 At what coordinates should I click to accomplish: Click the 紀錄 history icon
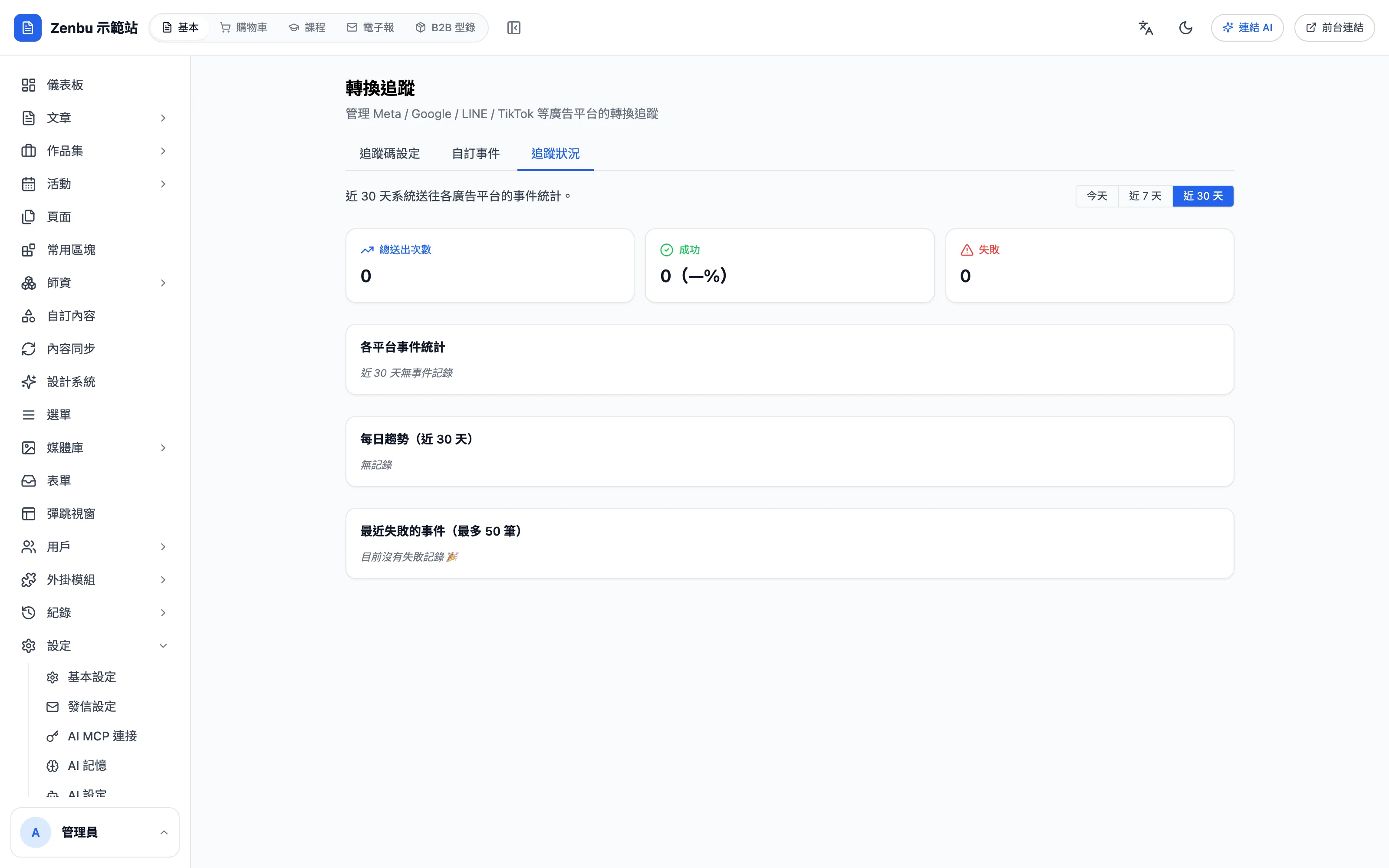click(x=29, y=612)
